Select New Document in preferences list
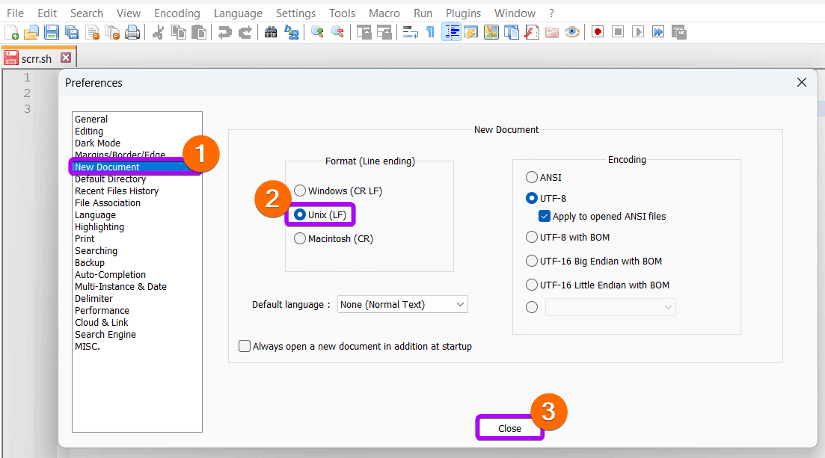Viewport: 825px width, 458px height. pyautogui.click(x=136, y=167)
